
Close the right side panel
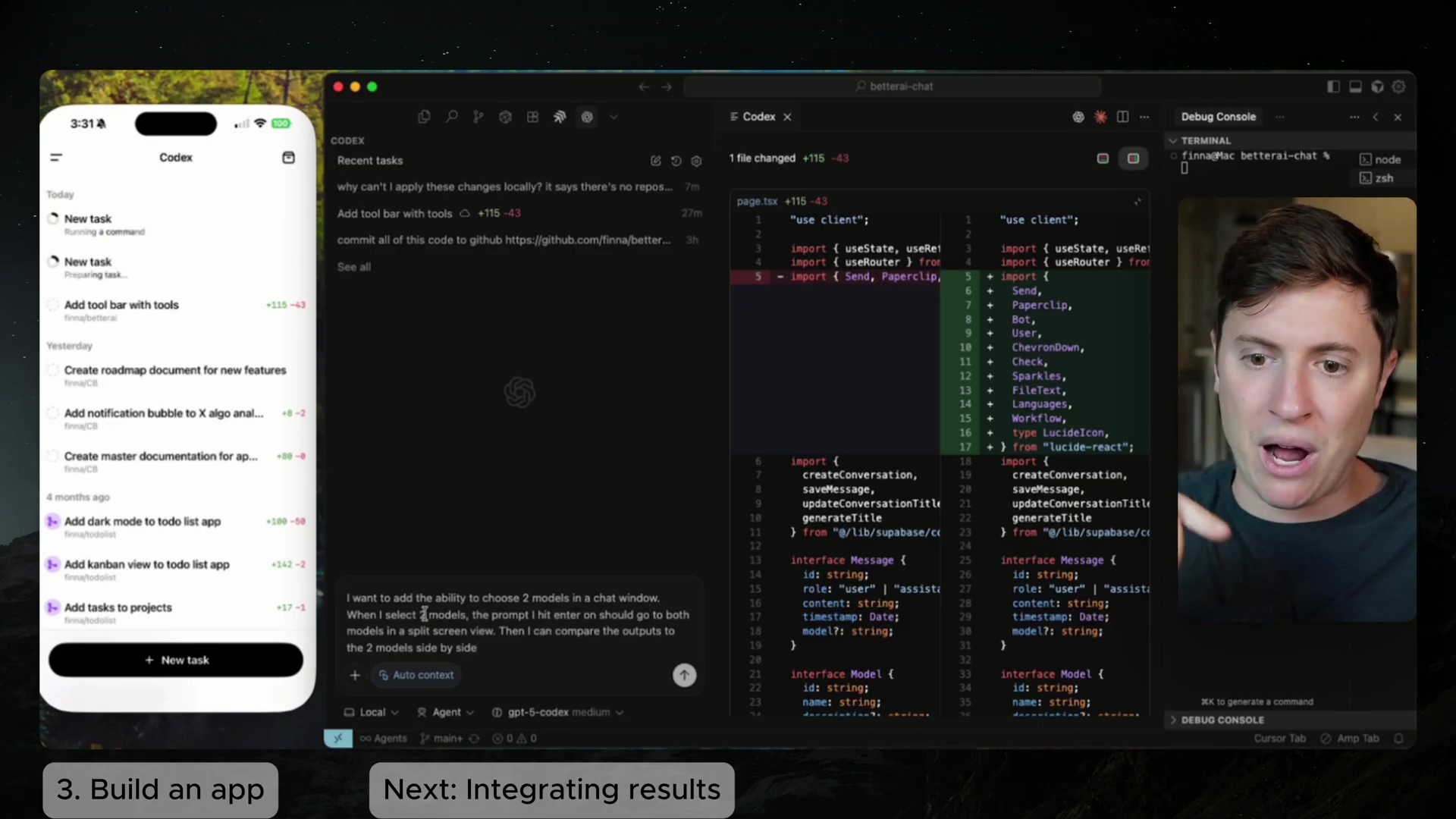[x=1398, y=117]
